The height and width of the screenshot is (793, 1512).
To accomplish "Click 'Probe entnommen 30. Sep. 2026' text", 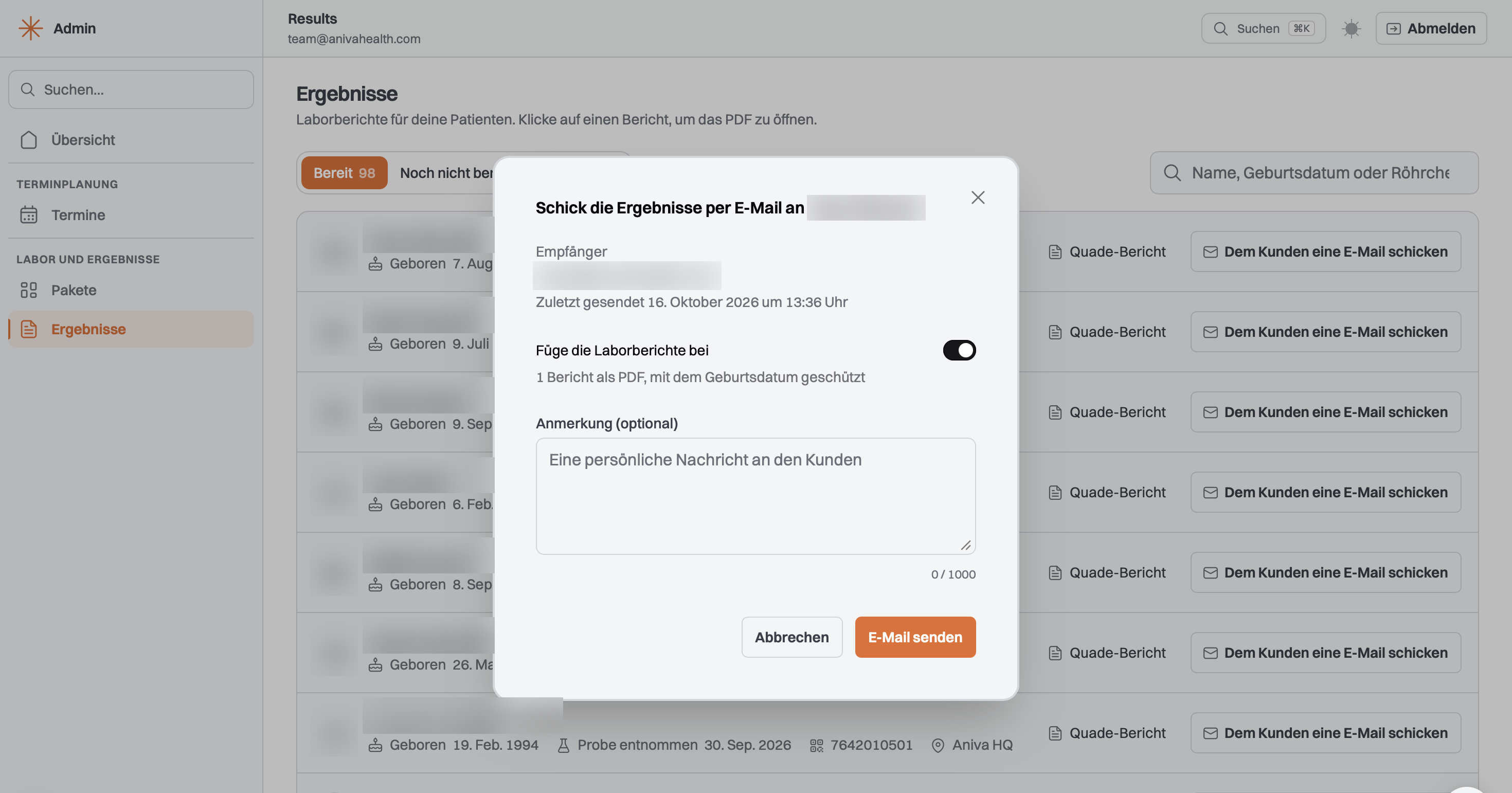I will [x=684, y=745].
